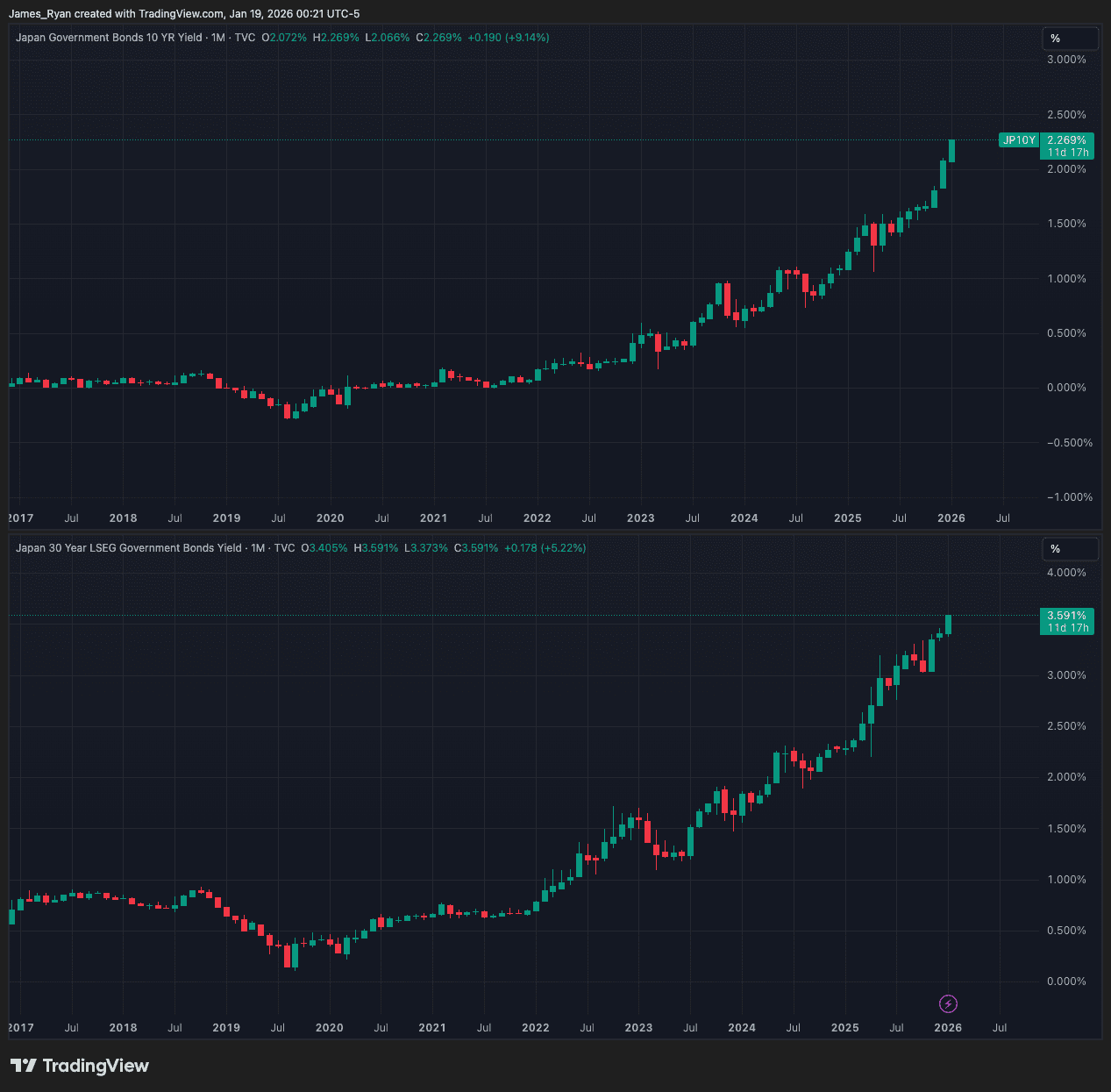Click the latest green candle on 10-year chart
1111x1092 pixels.
coord(951,151)
